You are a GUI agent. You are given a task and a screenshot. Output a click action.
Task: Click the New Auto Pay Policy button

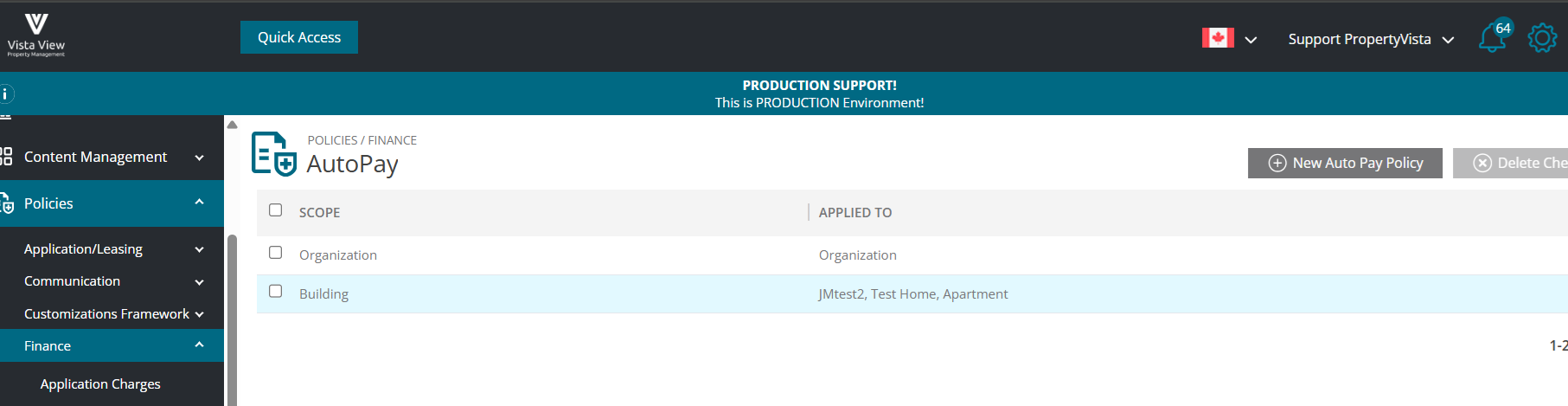pyautogui.click(x=1345, y=163)
